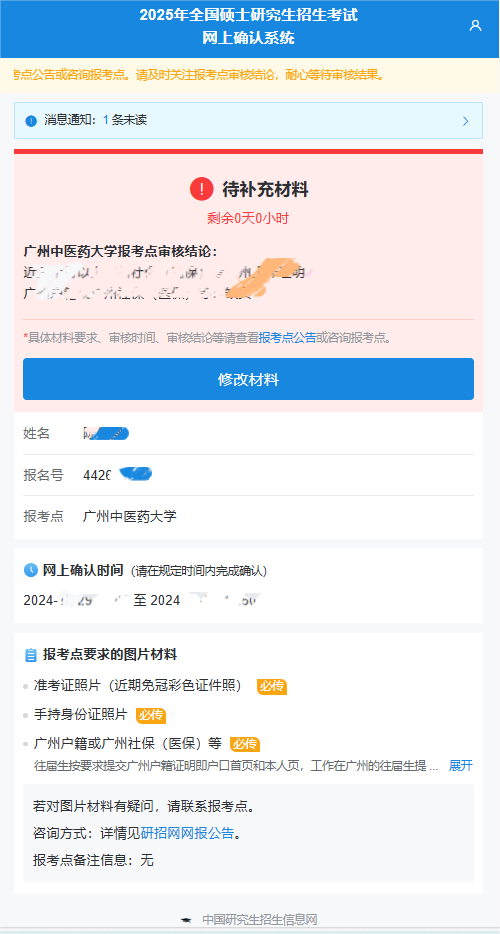Select the 准考证照片 material item
Screen dimensions: 500x934
(x=138, y=686)
